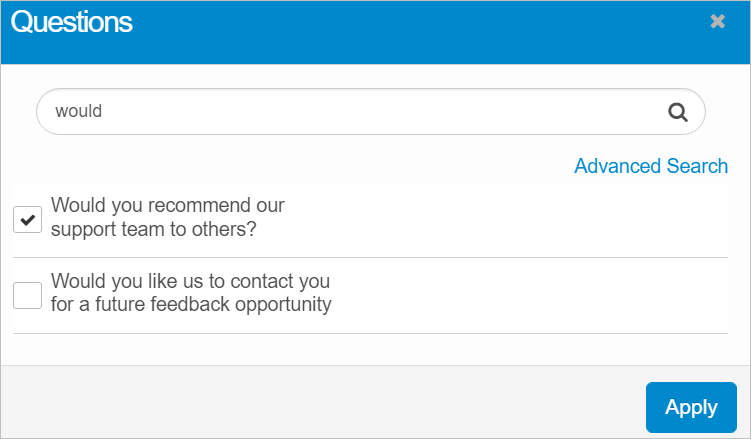Click the blue Questions header bar
The height and width of the screenshot is (439, 751).
point(400,30)
